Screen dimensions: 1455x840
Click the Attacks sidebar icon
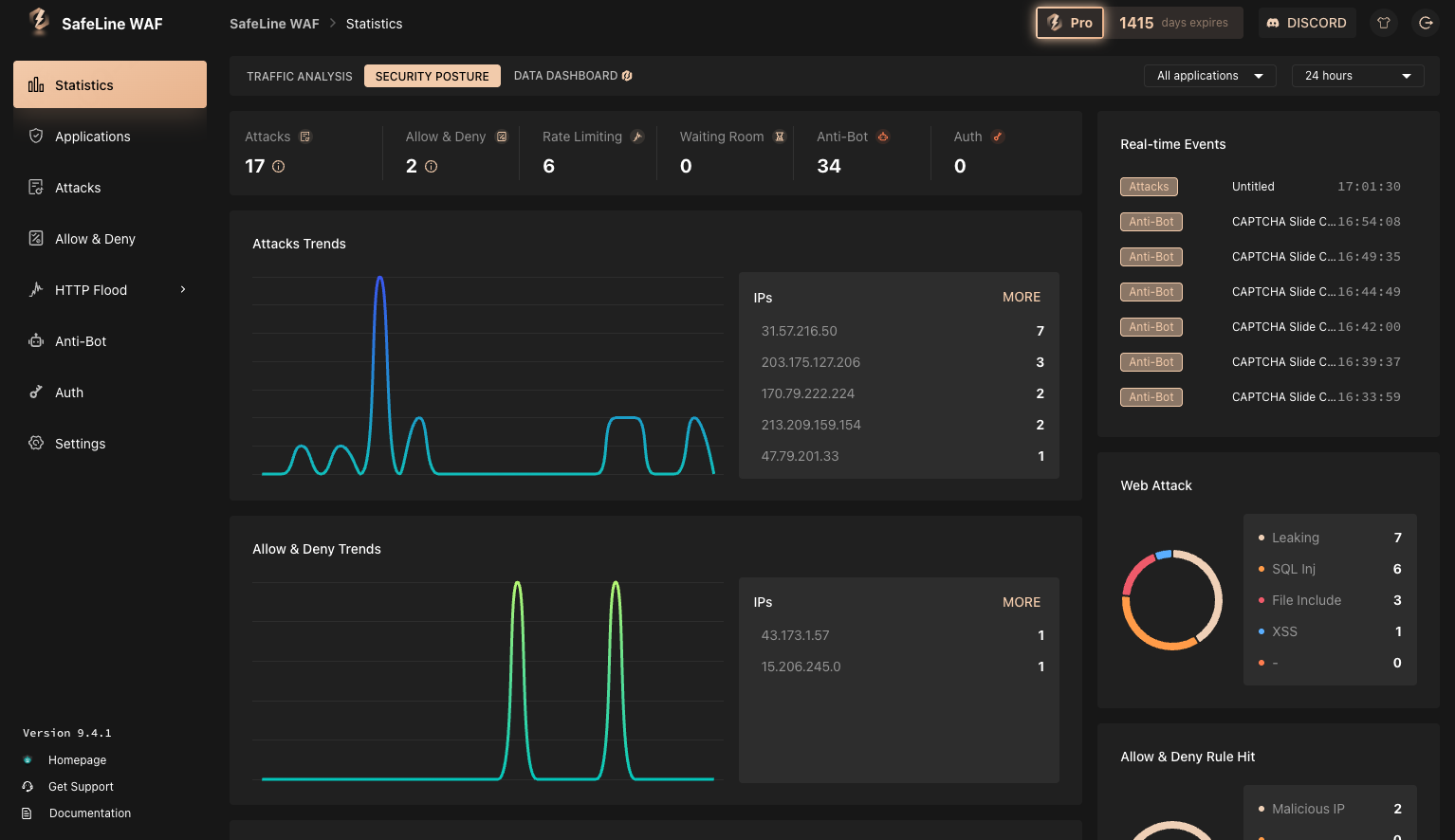[36, 187]
